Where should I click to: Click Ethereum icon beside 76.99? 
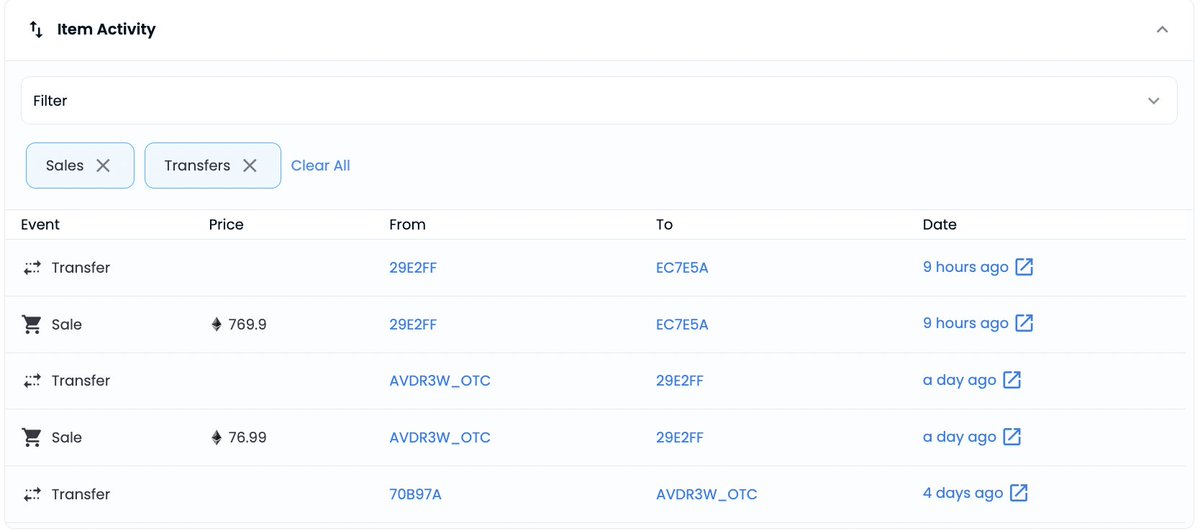tap(216, 437)
